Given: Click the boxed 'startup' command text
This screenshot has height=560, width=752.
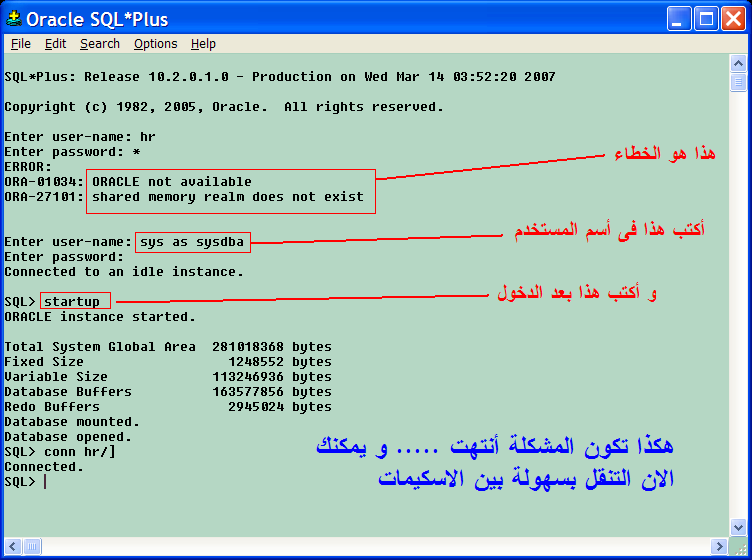Looking at the screenshot, I should point(72,302).
